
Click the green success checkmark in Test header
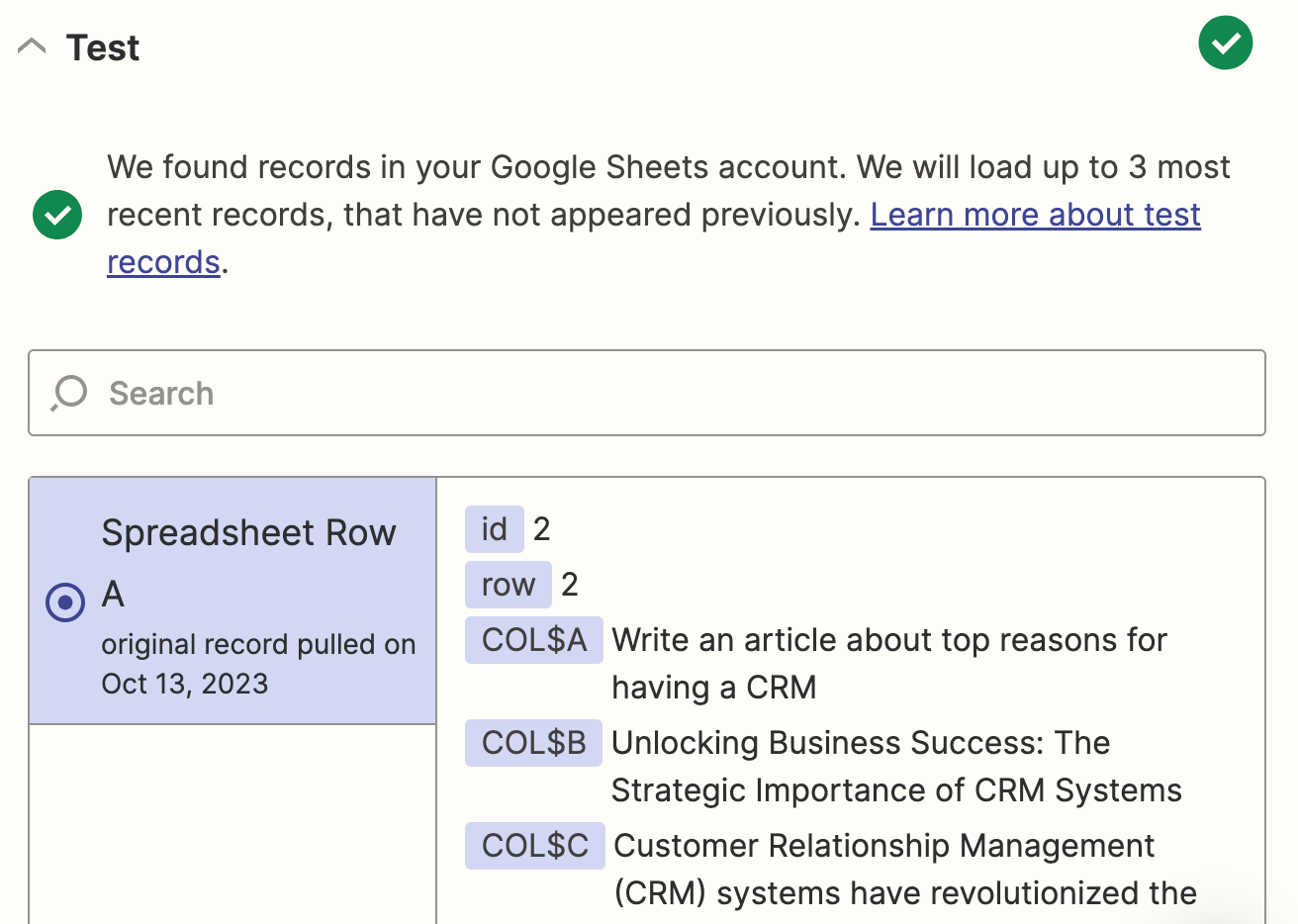1225,43
